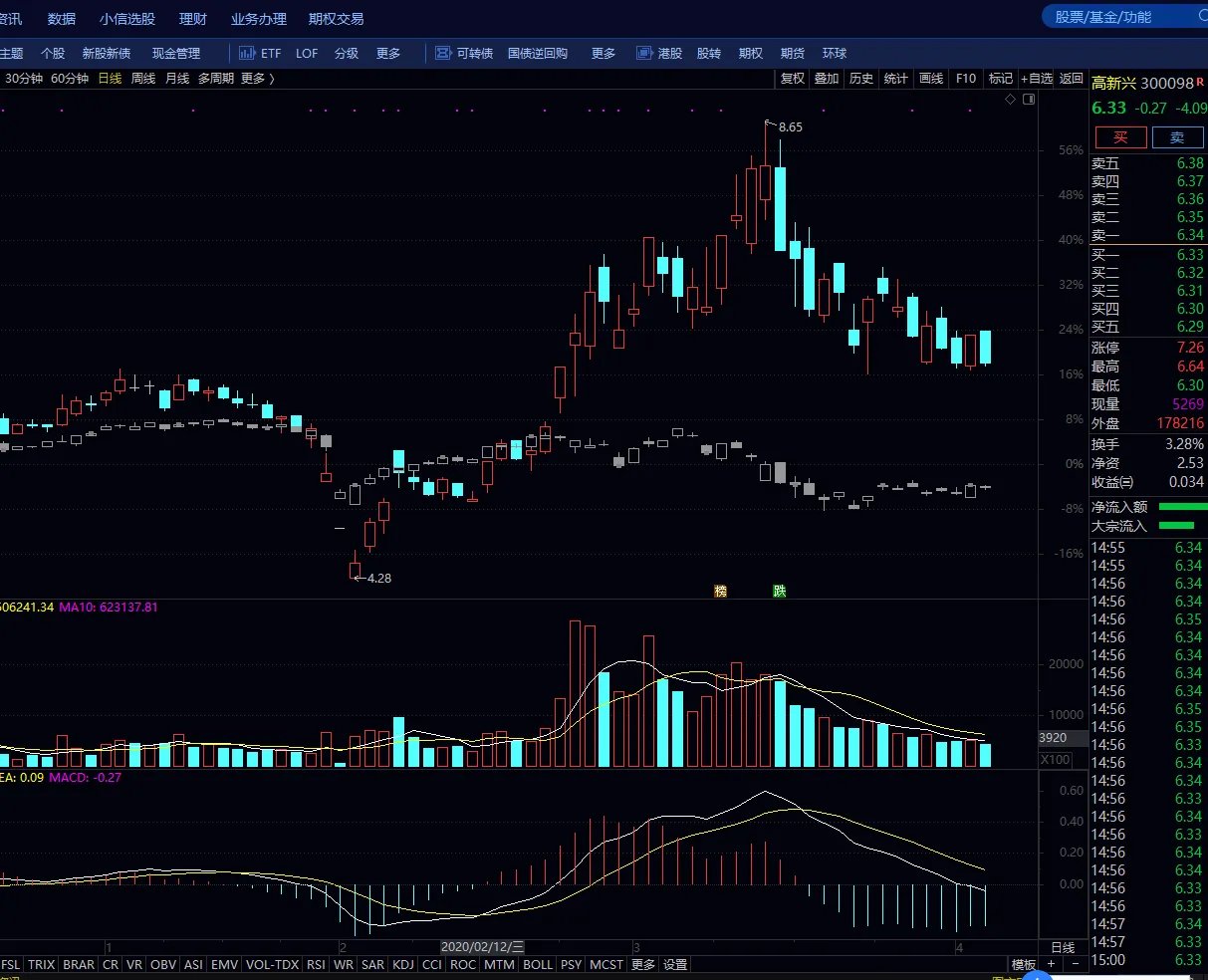1208x980 pixels.
Task: Switch chart to 周线 weekly period
Action: click(x=143, y=79)
